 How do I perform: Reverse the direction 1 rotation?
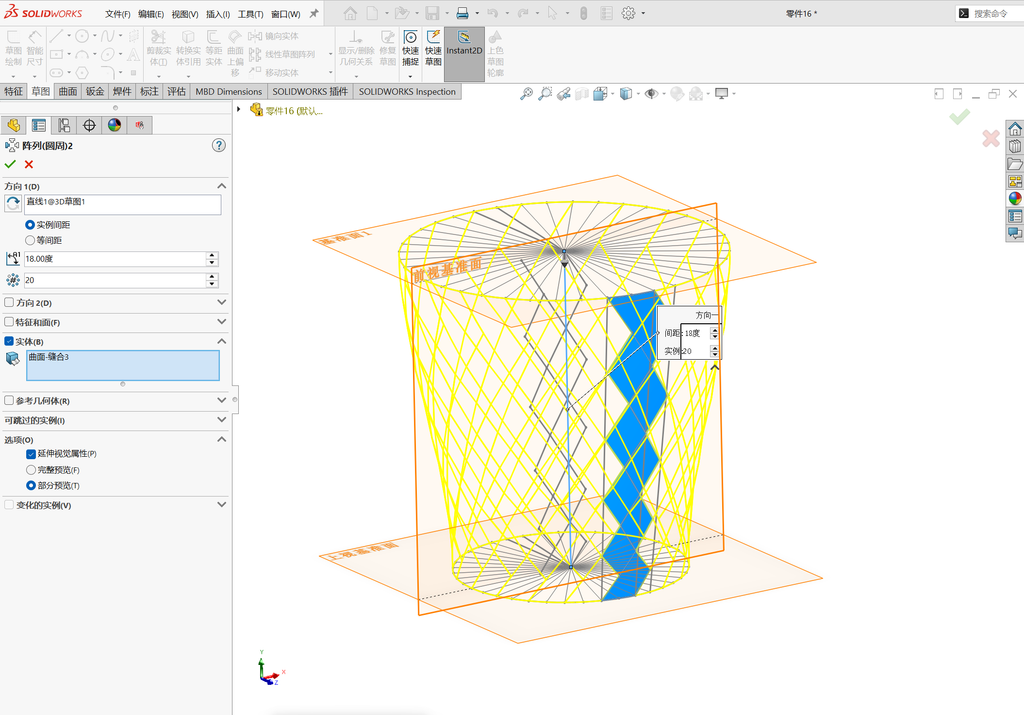tap(13, 204)
